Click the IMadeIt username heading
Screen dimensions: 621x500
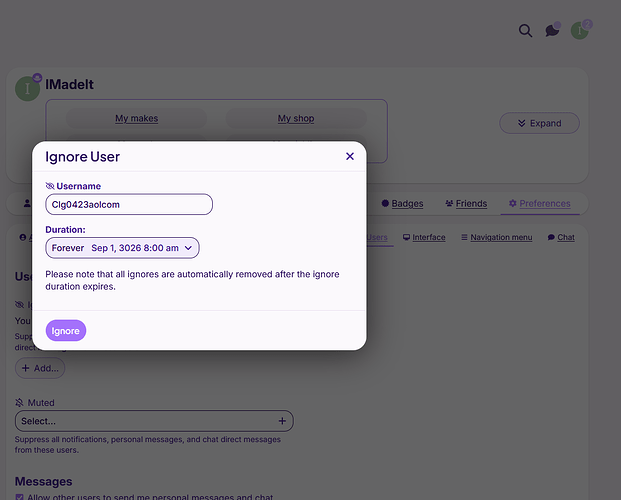[x=70, y=84]
